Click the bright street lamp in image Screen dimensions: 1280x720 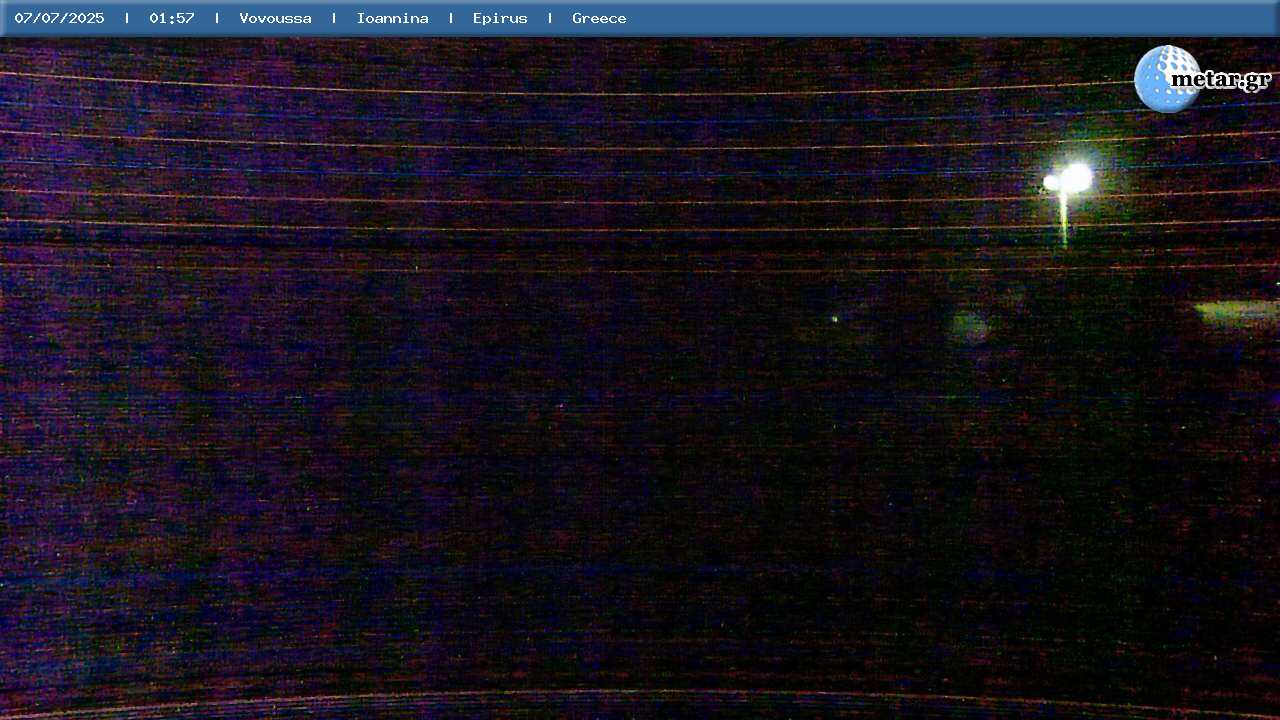click(x=1069, y=180)
